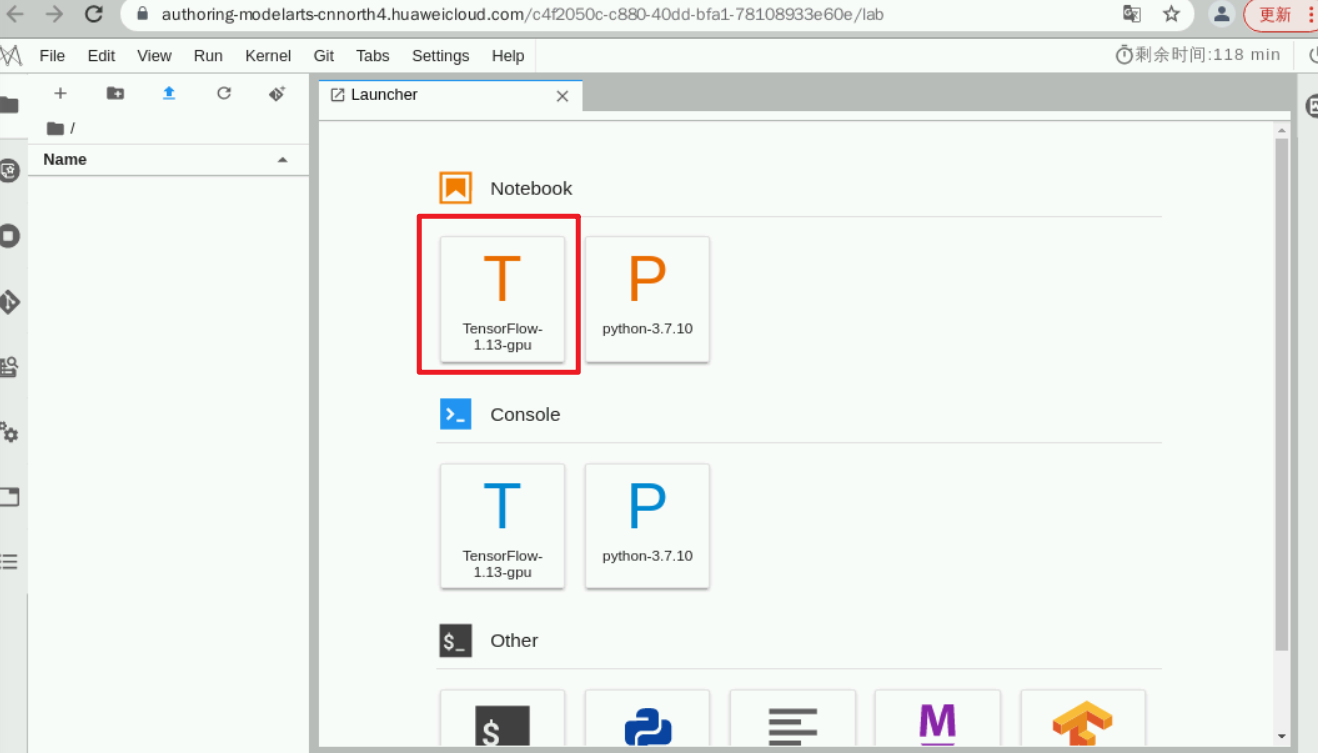Click the Notebook section icon
This screenshot has width=1318, height=753.
[456, 188]
